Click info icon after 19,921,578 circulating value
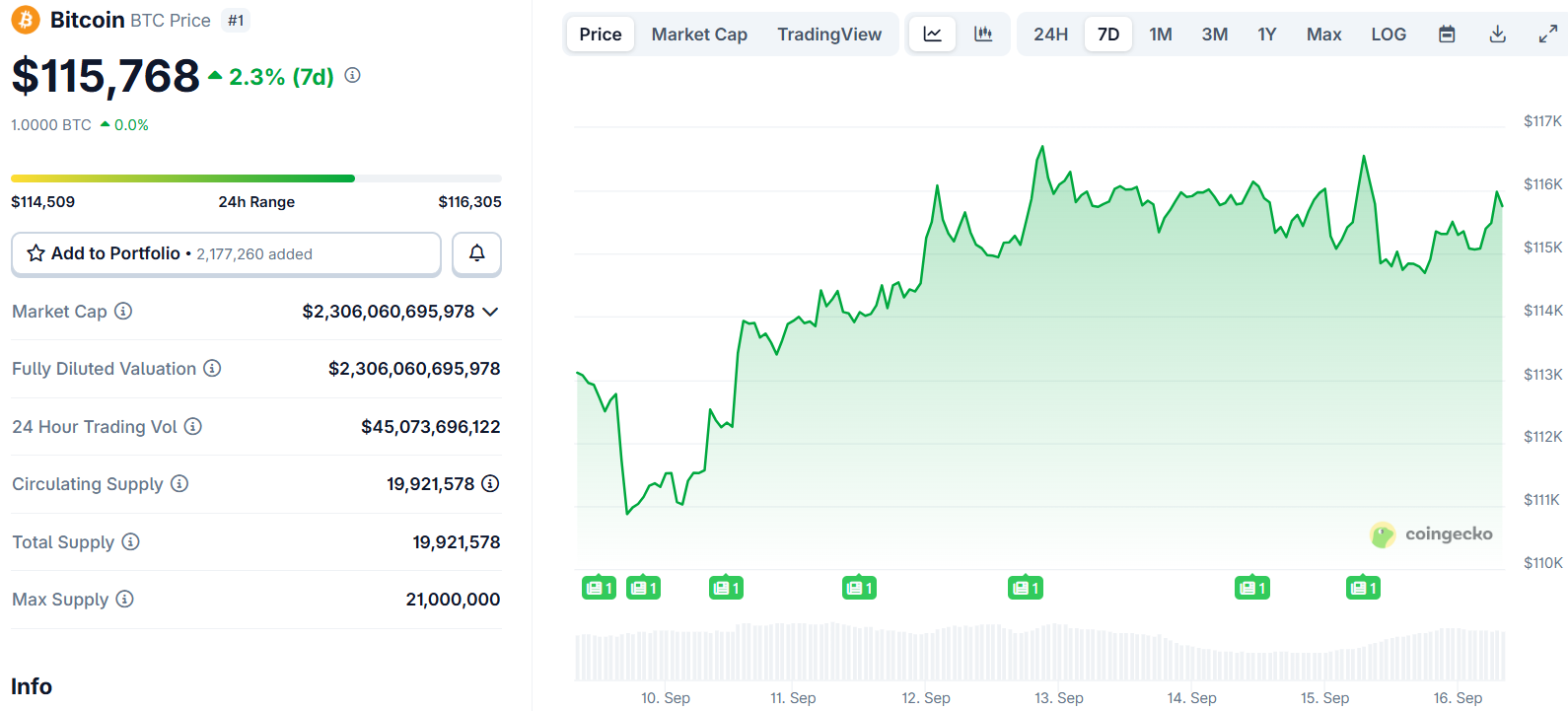Viewport: 1568px width, 711px height. click(x=490, y=484)
